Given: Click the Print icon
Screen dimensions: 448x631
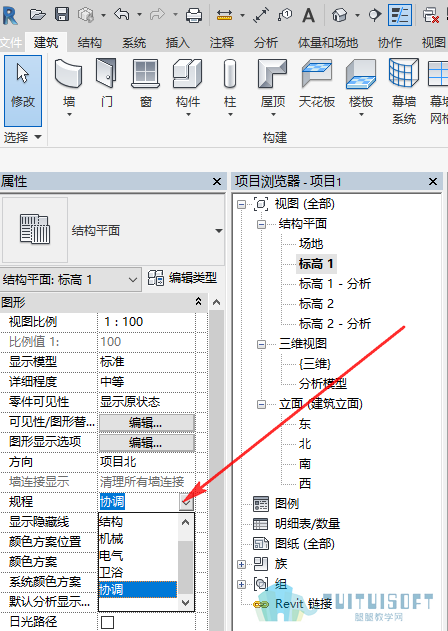Looking at the screenshot, I should [x=194, y=15].
